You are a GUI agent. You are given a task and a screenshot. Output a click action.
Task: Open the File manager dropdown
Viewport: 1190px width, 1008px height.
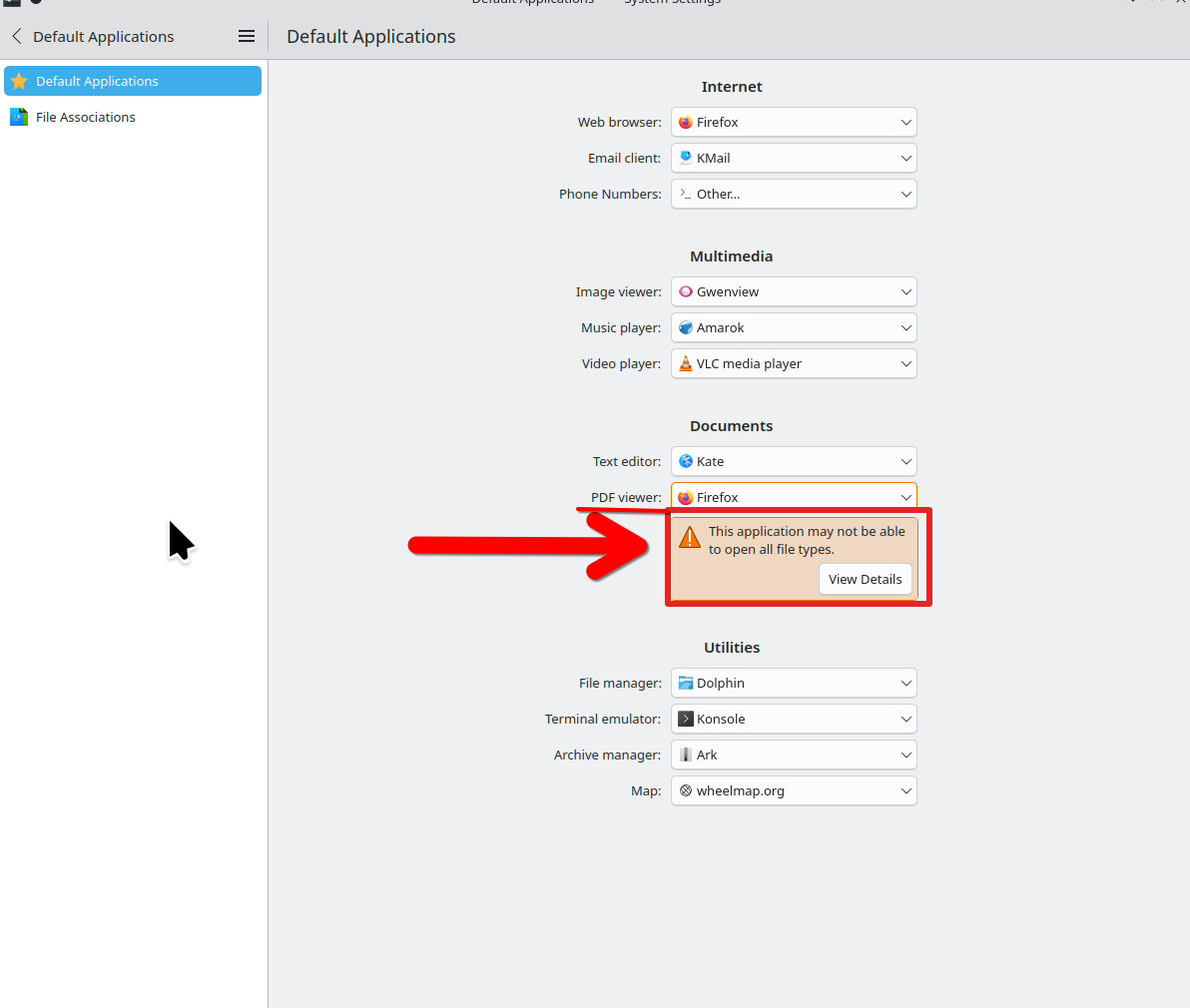tap(794, 683)
